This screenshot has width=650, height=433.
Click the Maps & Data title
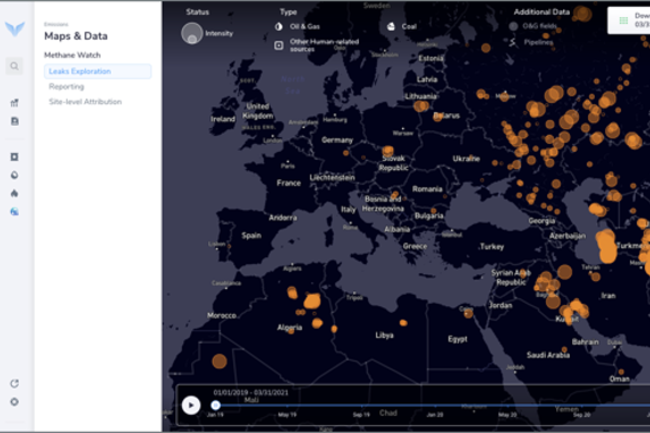tap(76, 36)
